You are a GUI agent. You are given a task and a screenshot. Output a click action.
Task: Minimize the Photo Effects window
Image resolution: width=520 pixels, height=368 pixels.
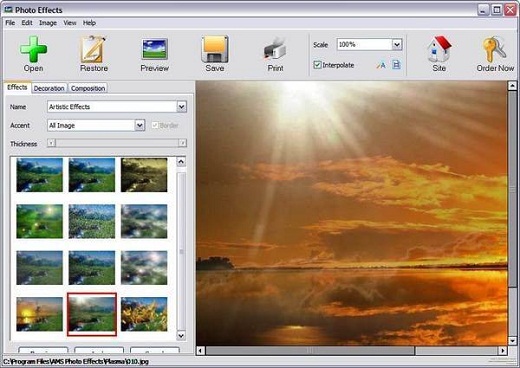click(483, 10)
